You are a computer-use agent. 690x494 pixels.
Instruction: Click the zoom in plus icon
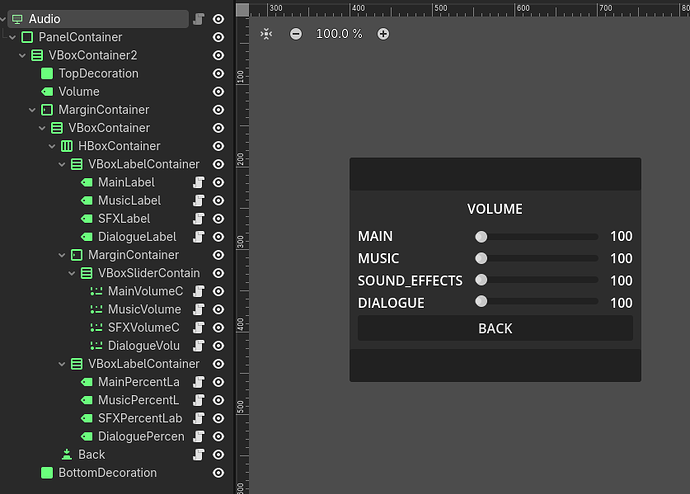[383, 34]
